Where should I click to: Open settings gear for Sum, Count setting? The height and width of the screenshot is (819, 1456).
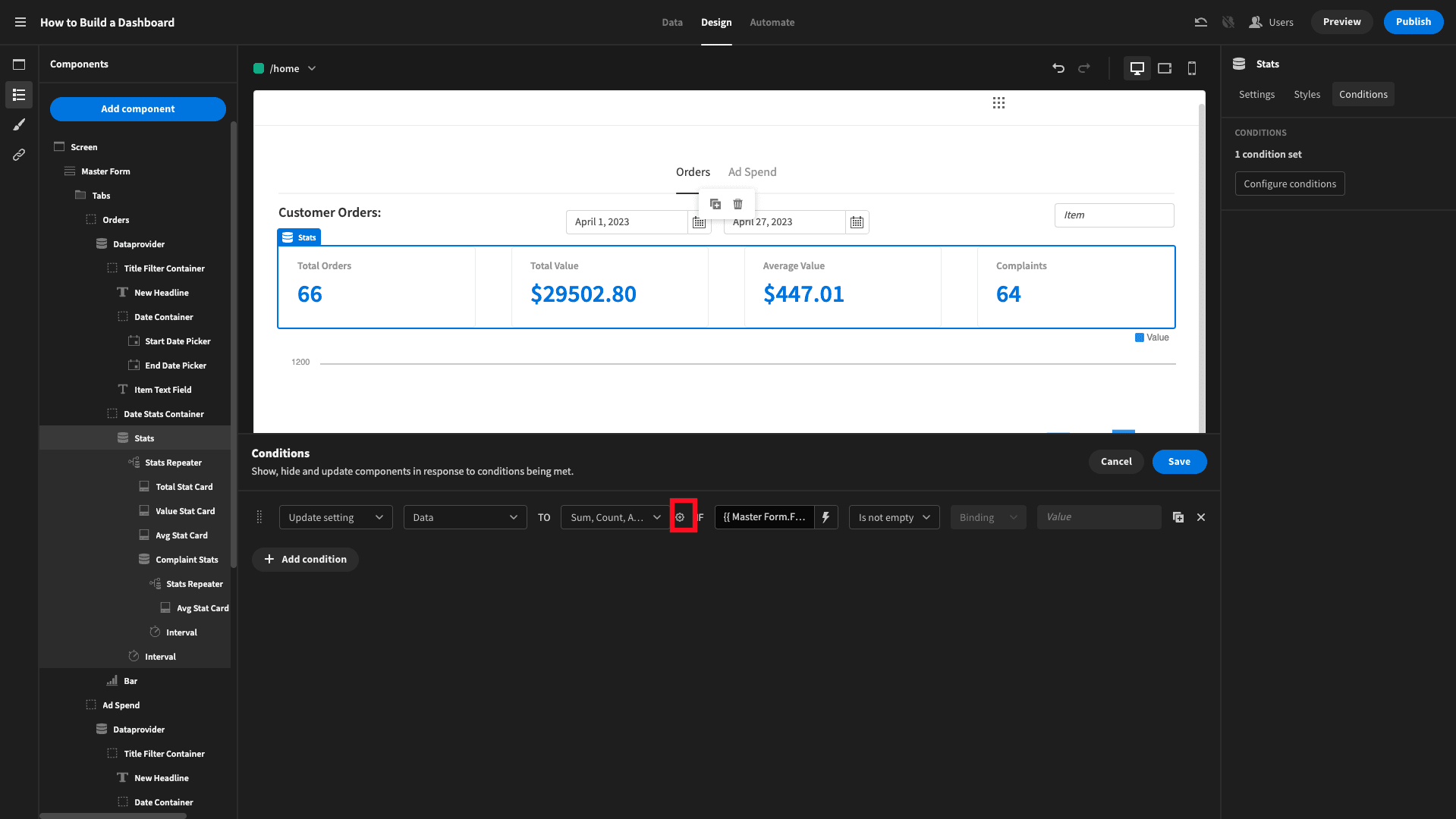(681, 517)
